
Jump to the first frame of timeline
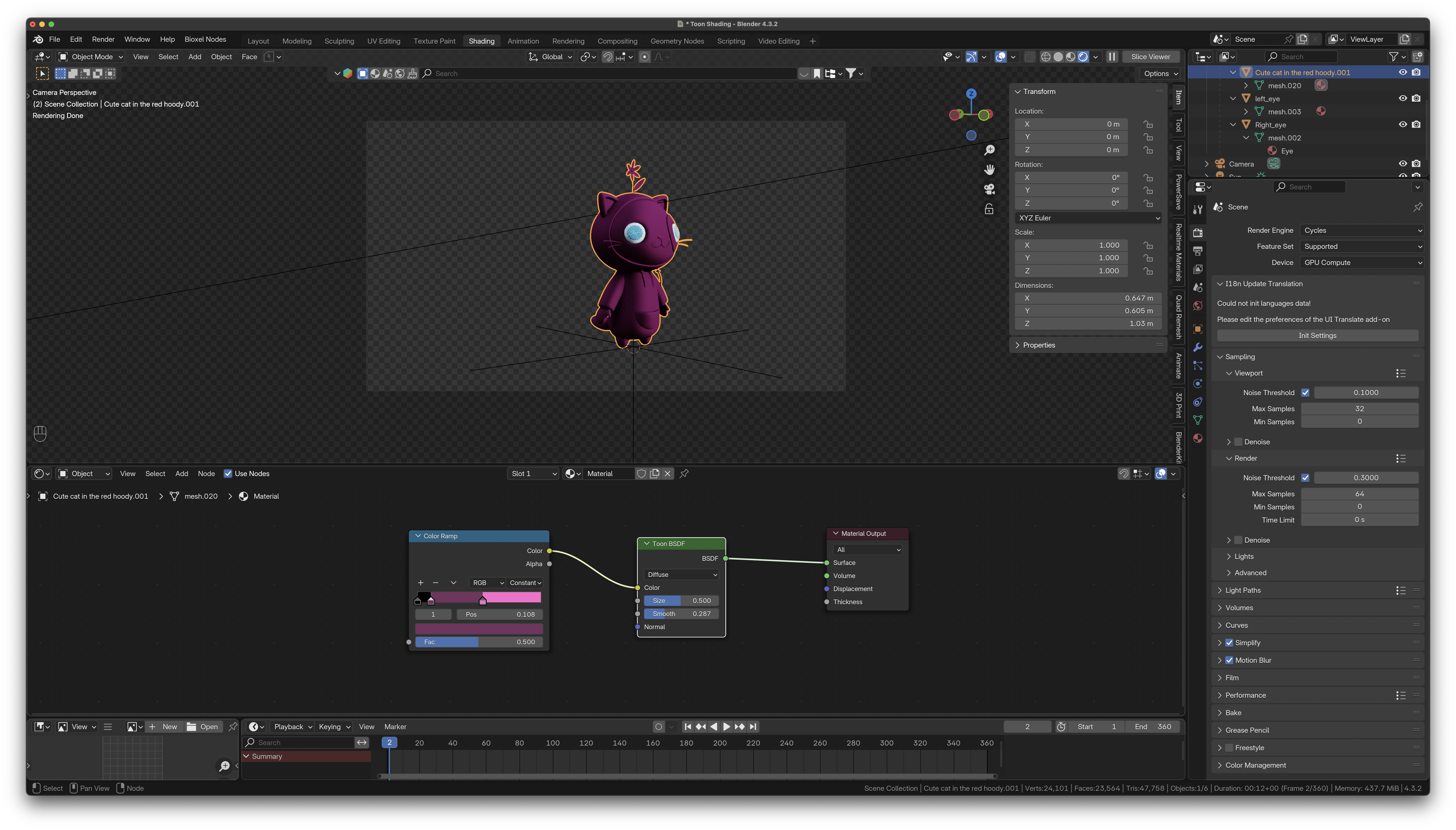(688, 727)
